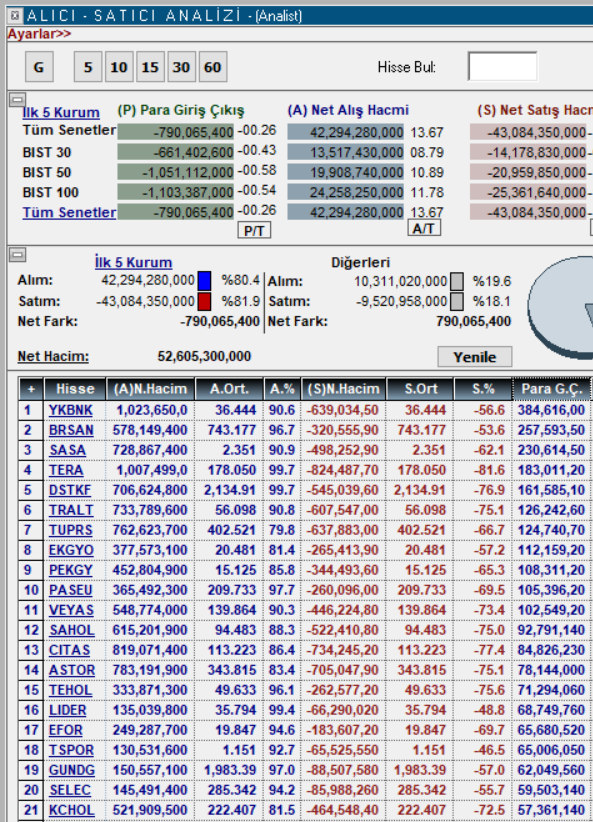Image resolution: width=593 pixels, height=822 pixels.
Task: Select the 60 minute interval button
Action: 213,67
